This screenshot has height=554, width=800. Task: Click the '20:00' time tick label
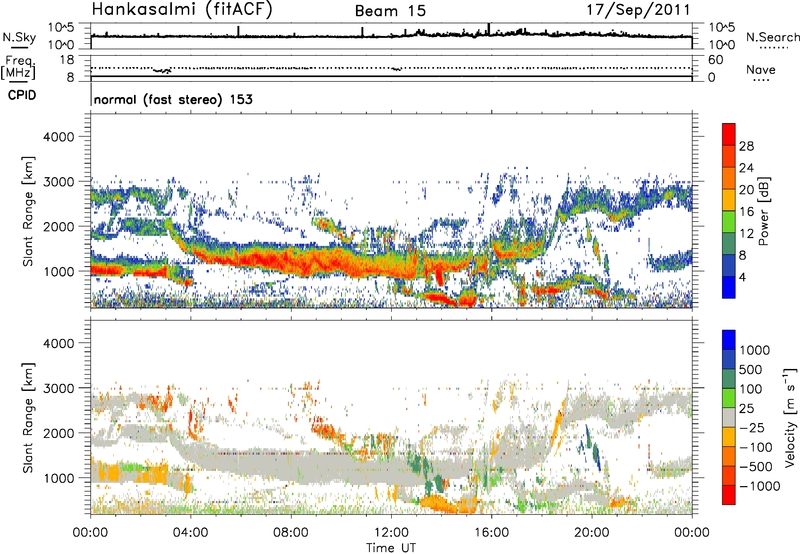tap(591, 533)
